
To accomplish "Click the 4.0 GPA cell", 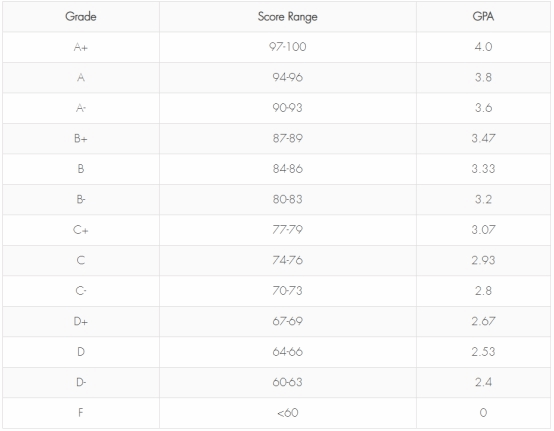I will 483,47.
